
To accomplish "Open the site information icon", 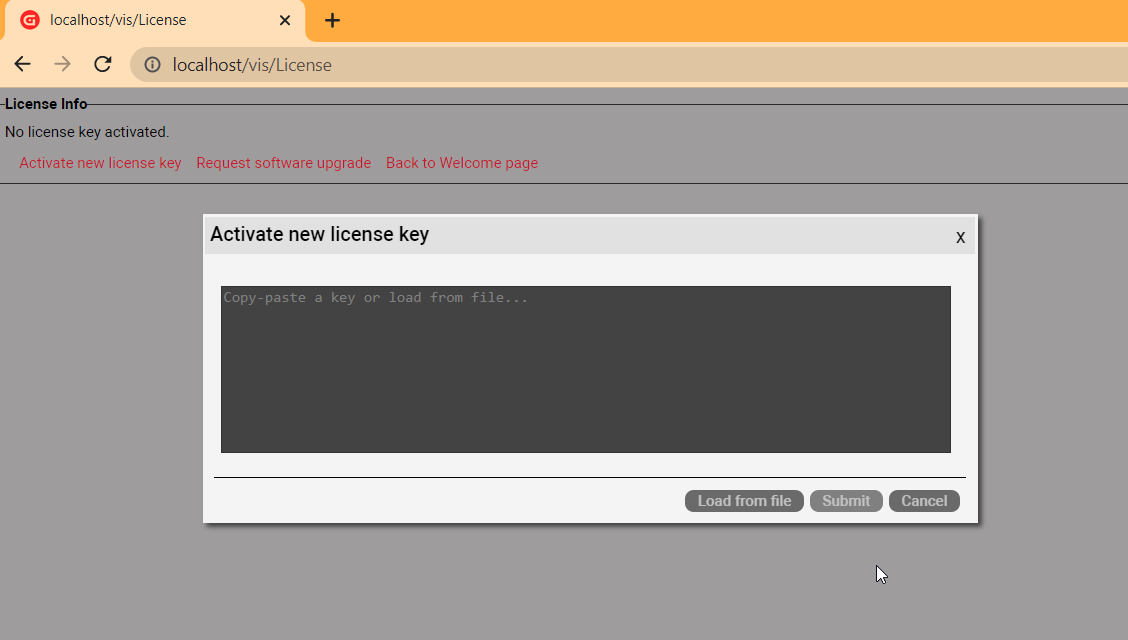I will tap(152, 65).
